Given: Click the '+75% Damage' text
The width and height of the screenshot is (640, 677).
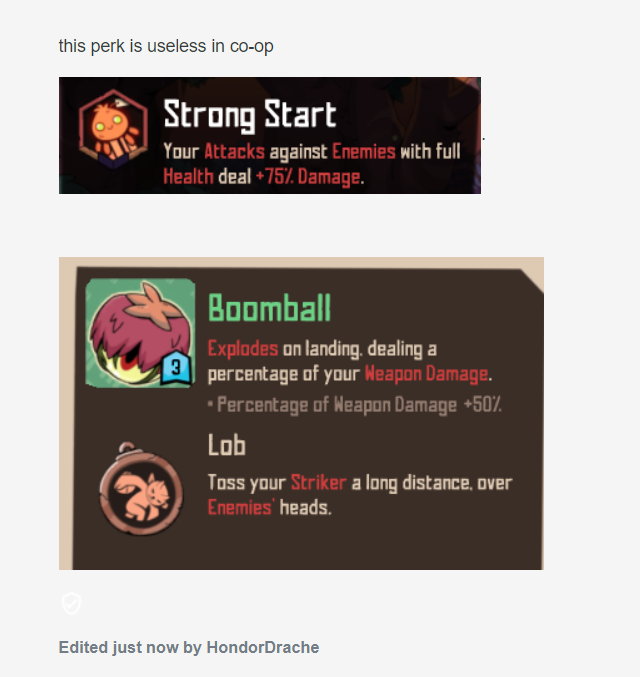Looking at the screenshot, I should coord(308,177).
